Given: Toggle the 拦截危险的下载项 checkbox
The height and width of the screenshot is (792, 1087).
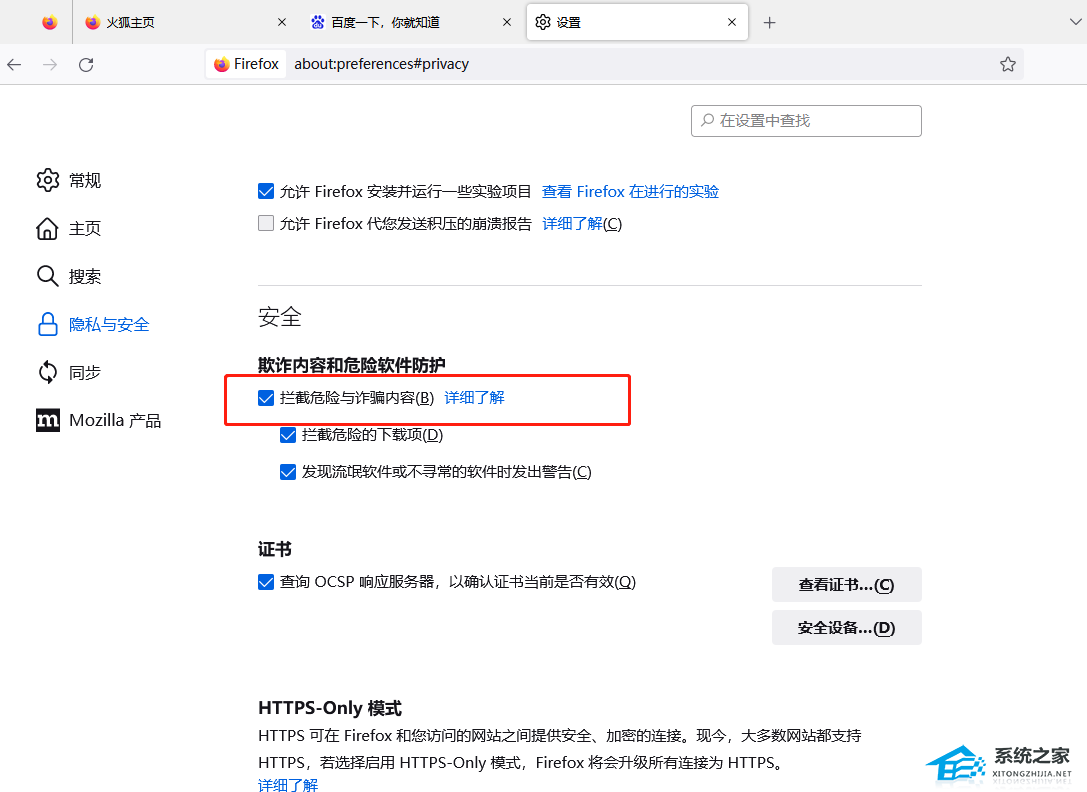Looking at the screenshot, I should [x=288, y=435].
